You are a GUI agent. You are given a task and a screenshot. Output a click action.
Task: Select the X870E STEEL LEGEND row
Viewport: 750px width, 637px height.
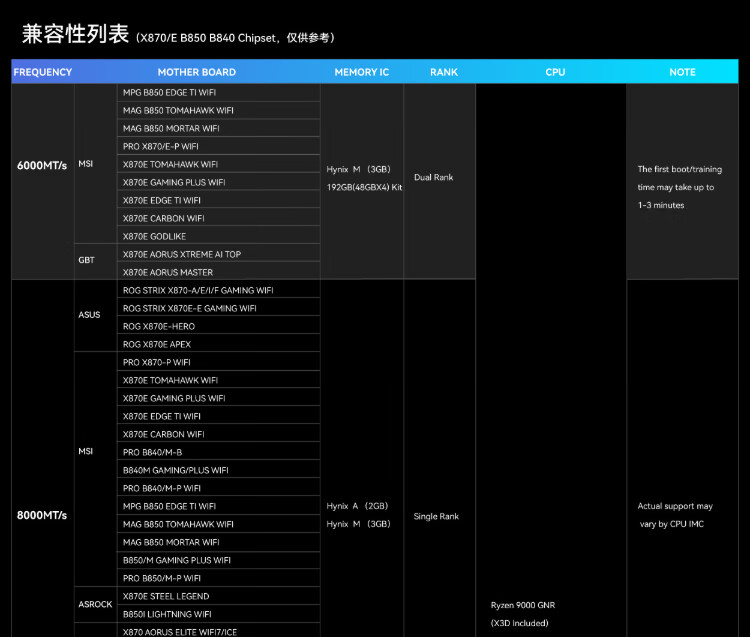(x=166, y=597)
